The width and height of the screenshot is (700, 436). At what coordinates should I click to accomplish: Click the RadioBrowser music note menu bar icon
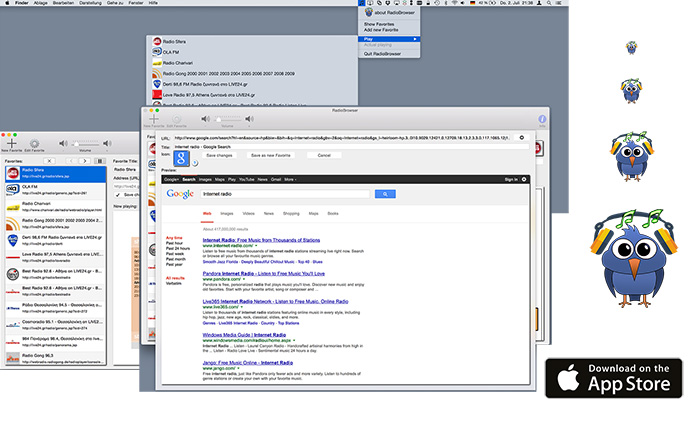click(x=361, y=3)
